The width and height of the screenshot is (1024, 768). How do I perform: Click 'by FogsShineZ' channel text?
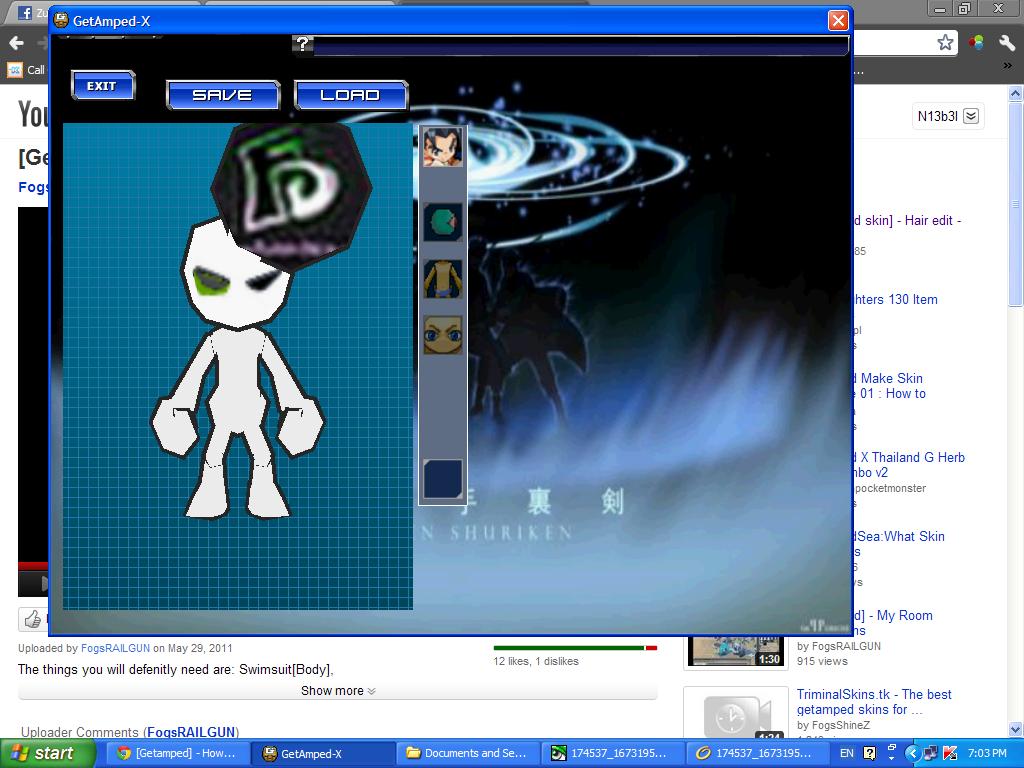coord(833,725)
